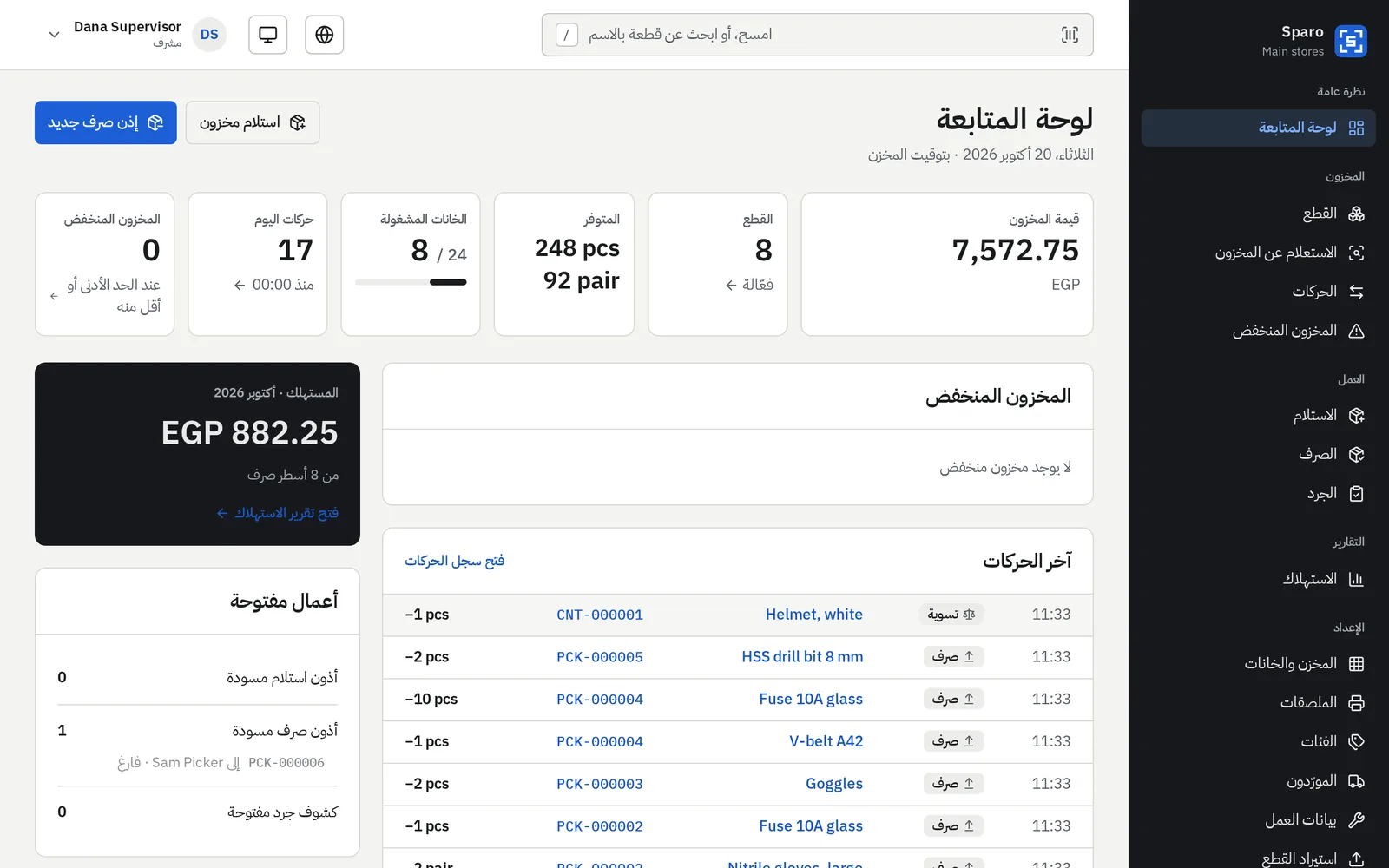1389x868 pixels.
Task: Click صرف badge in HSS drill bit row
Action: coord(953,657)
